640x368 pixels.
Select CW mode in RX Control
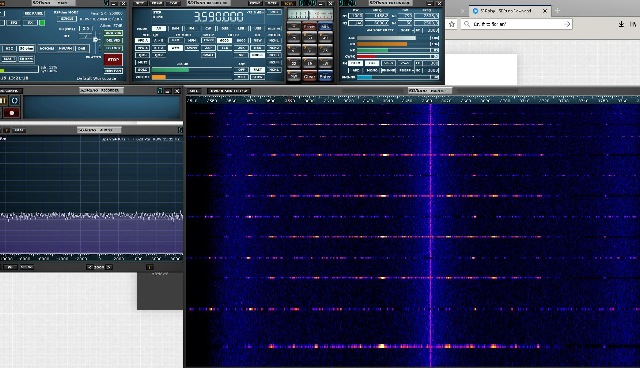click(x=208, y=29)
